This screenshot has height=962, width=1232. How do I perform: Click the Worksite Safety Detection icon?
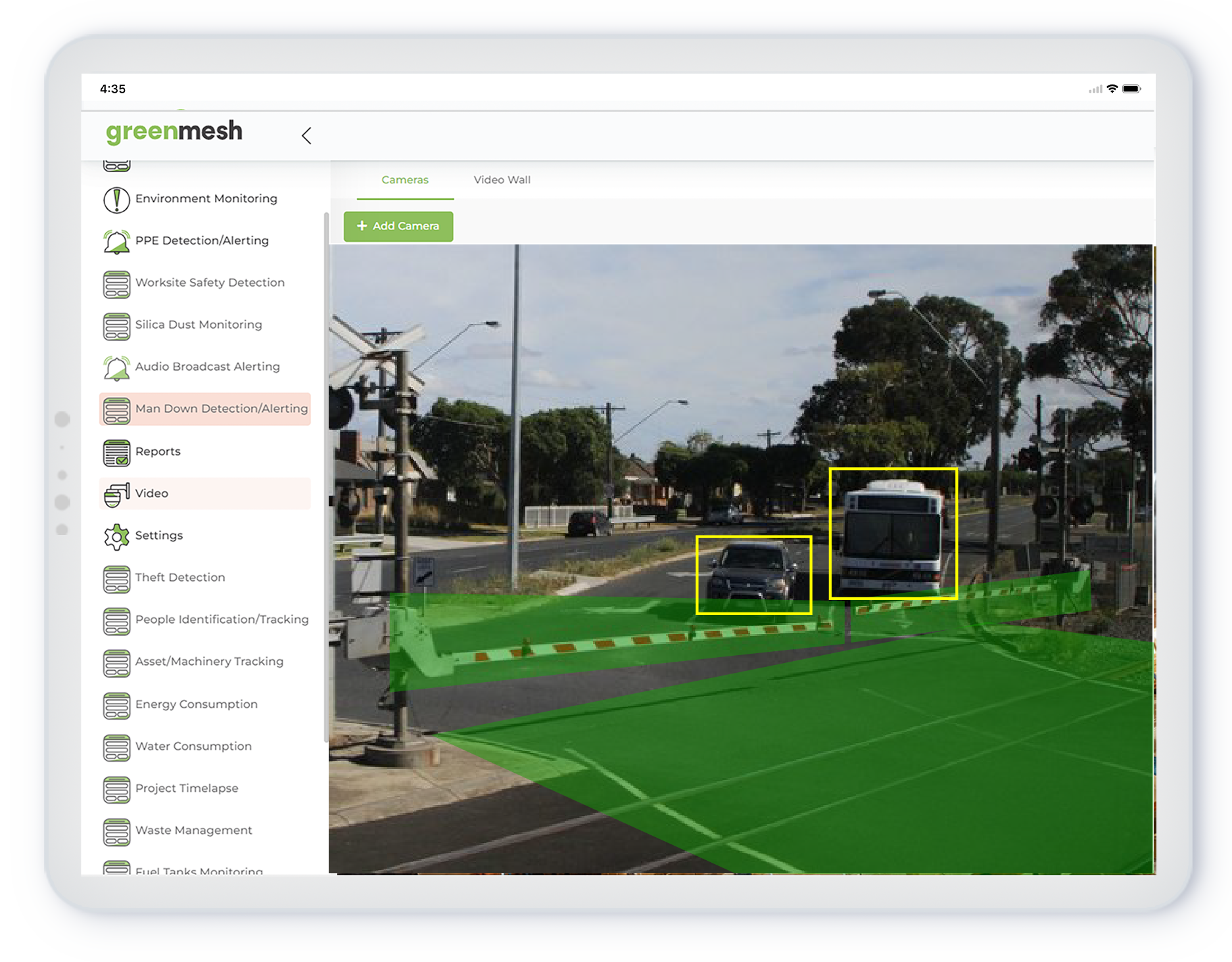[116, 283]
